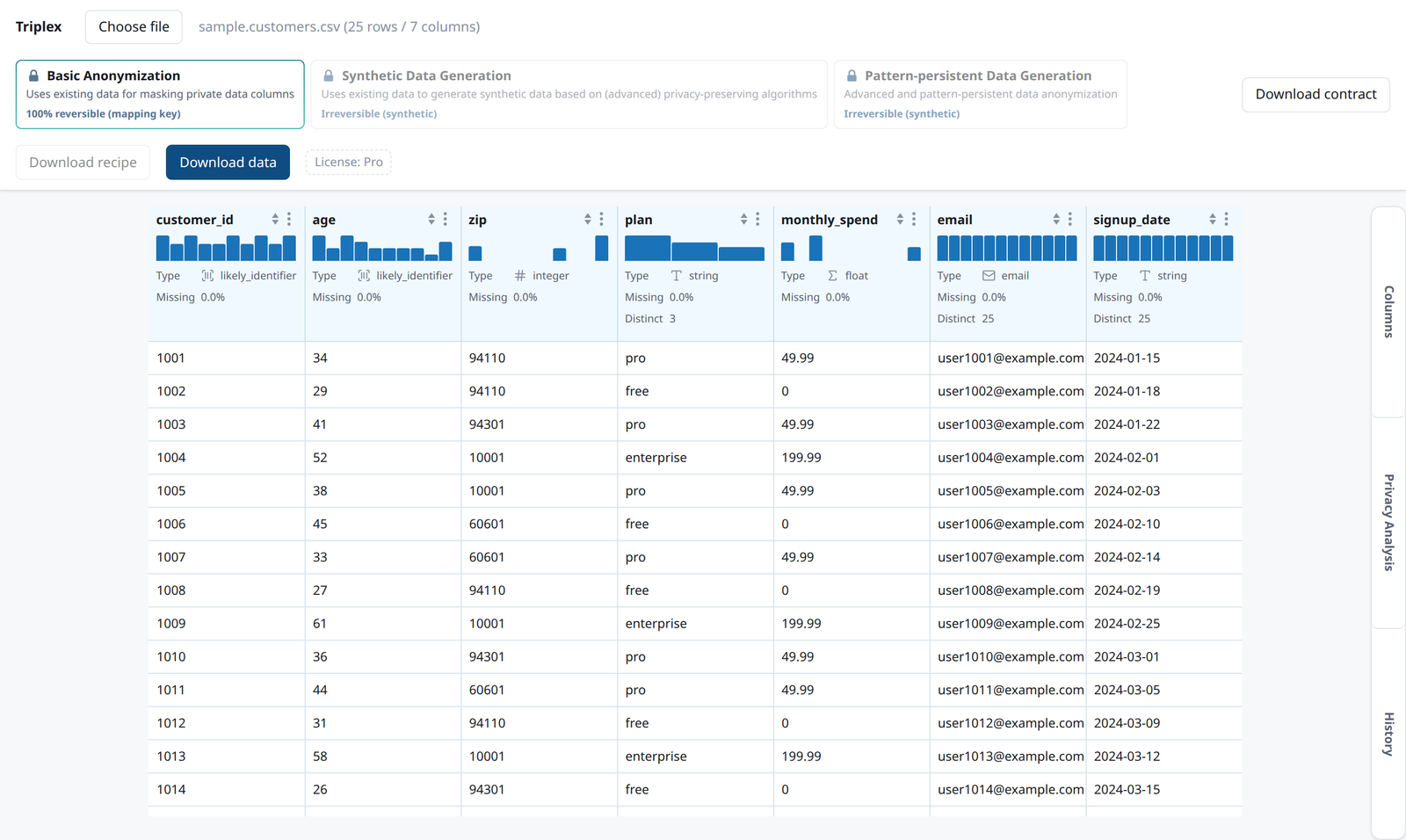Click the zip column histogram

539,249
